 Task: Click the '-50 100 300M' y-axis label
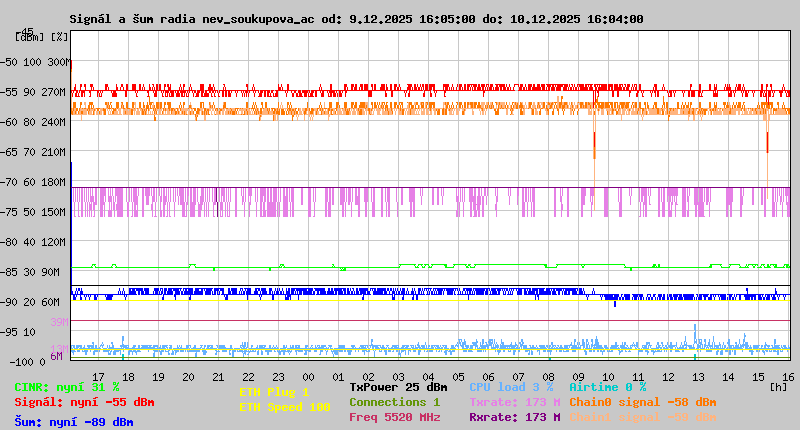tap(35, 62)
